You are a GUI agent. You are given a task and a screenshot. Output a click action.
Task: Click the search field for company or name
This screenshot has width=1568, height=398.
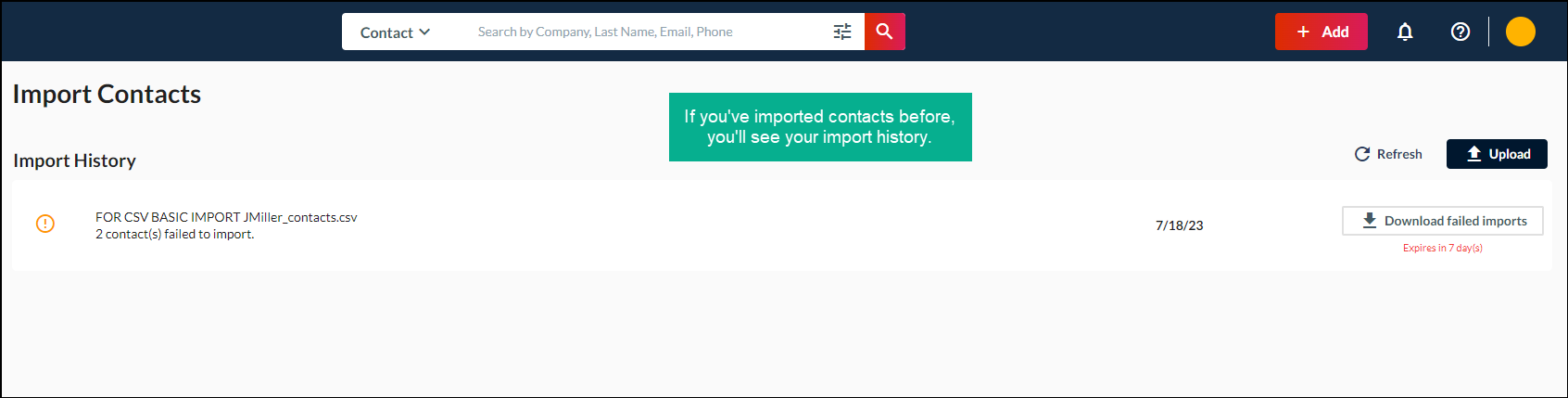(x=649, y=32)
